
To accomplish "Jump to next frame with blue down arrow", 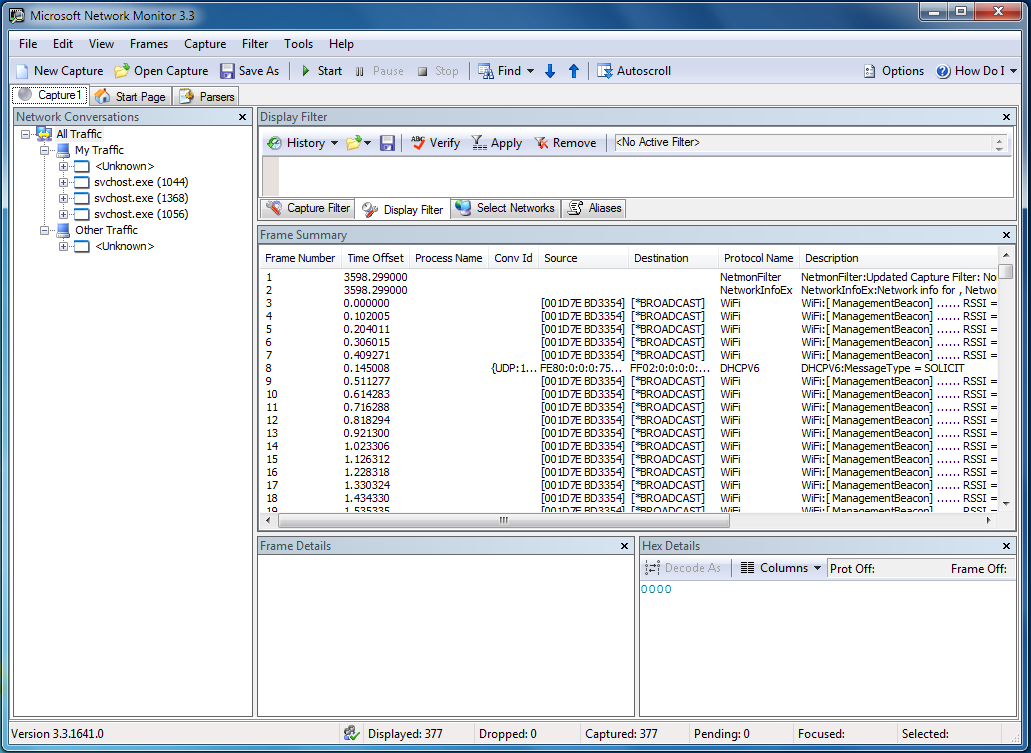I will pos(550,71).
